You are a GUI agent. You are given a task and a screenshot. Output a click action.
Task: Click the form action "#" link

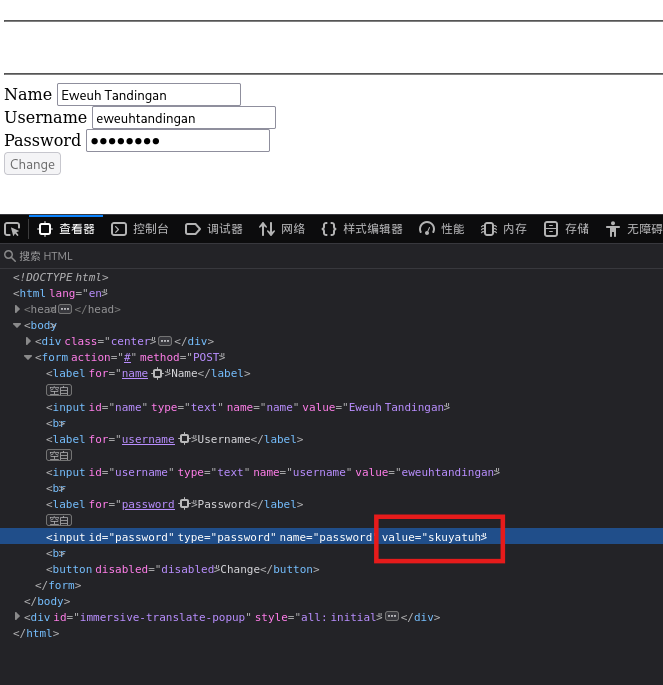point(127,357)
